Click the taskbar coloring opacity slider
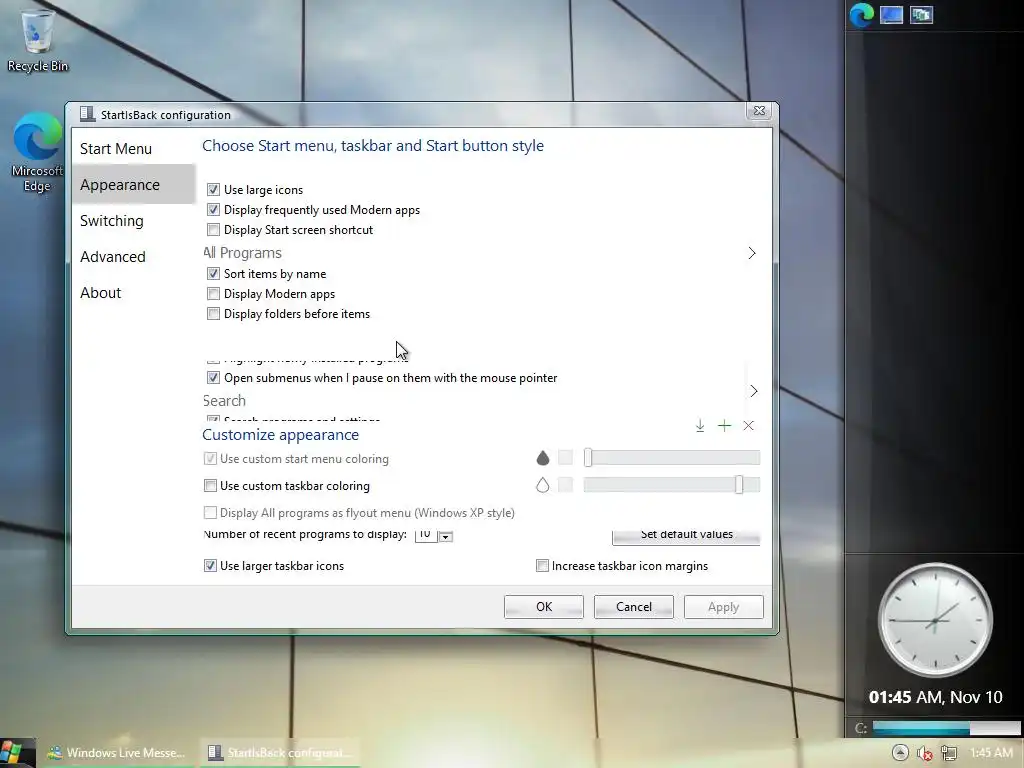The height and width of the screenshot is (768, 1024). click(672, 485)
